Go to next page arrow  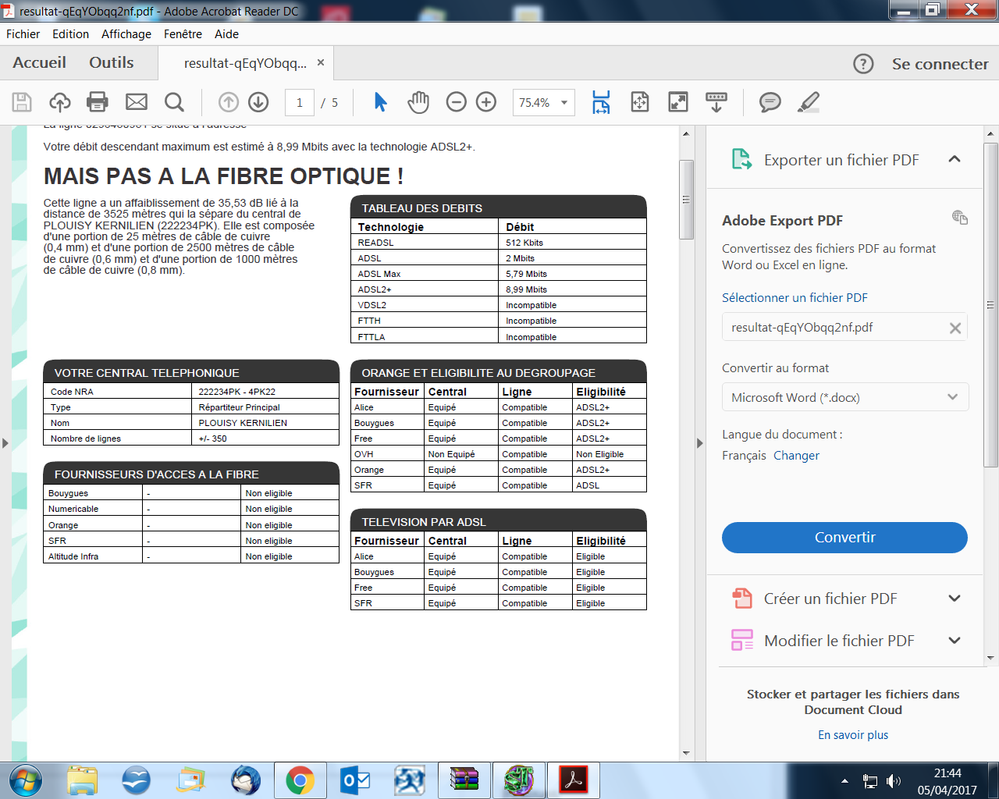pos(258,102)
